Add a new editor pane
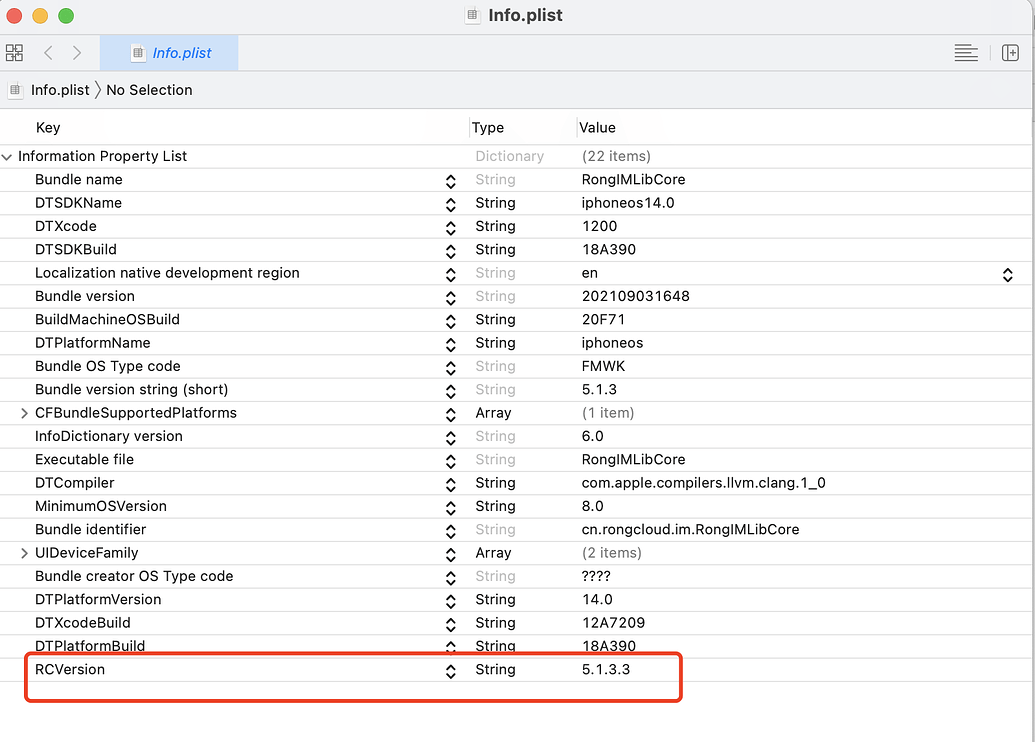This screenshot has height=742, width=1035. 1010,53
